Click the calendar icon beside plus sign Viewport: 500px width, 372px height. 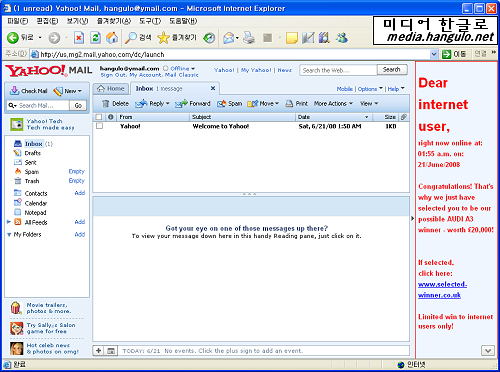pos(111,351)
